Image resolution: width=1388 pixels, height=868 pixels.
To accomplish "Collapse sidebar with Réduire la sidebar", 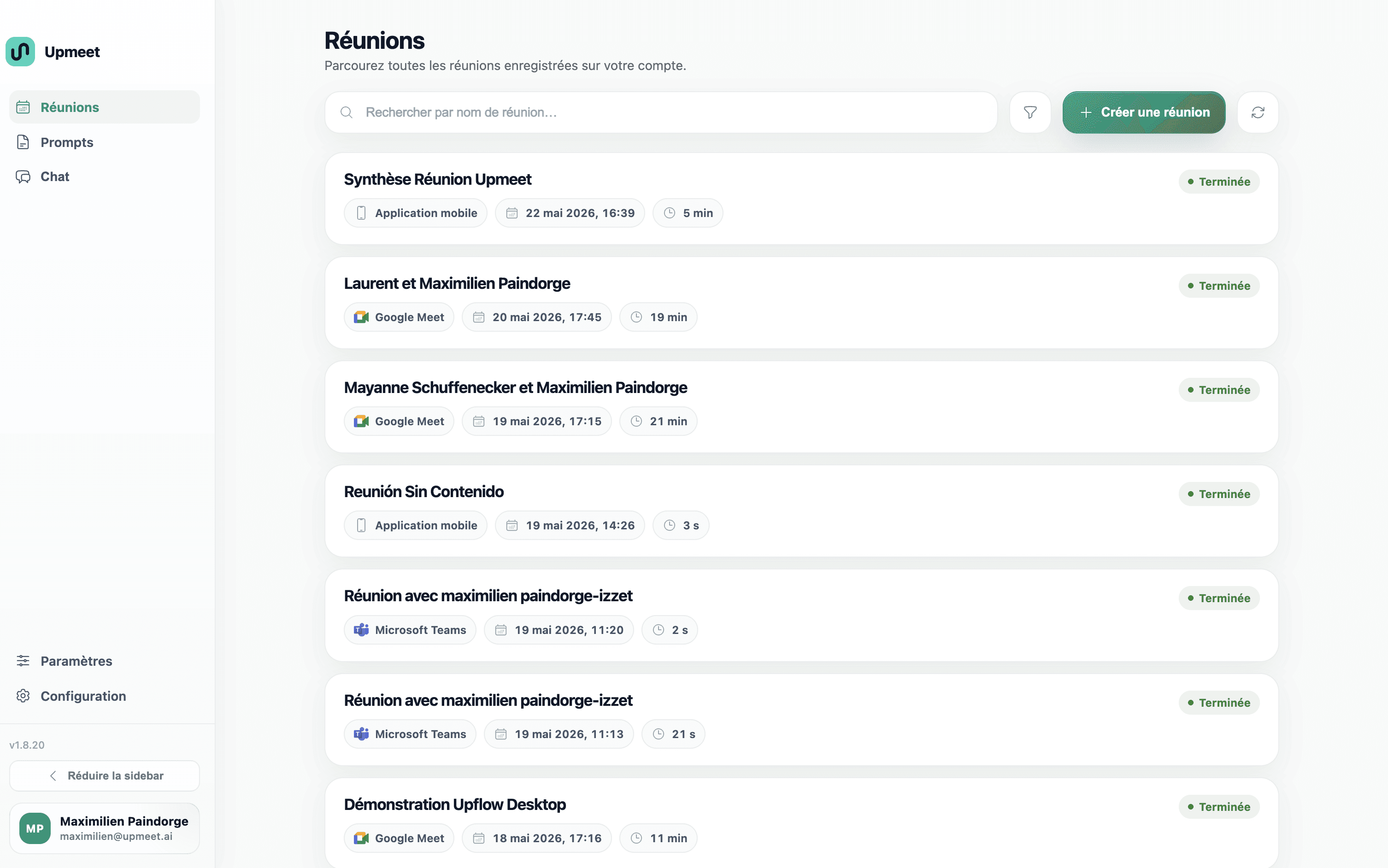I will pos(105,776).
